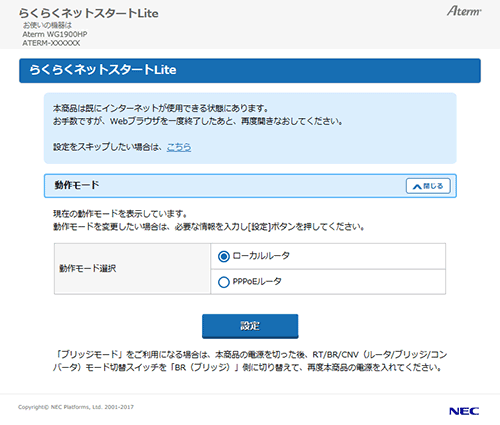Select the PPPoEルータ radio button

click(x=224, y=282)
